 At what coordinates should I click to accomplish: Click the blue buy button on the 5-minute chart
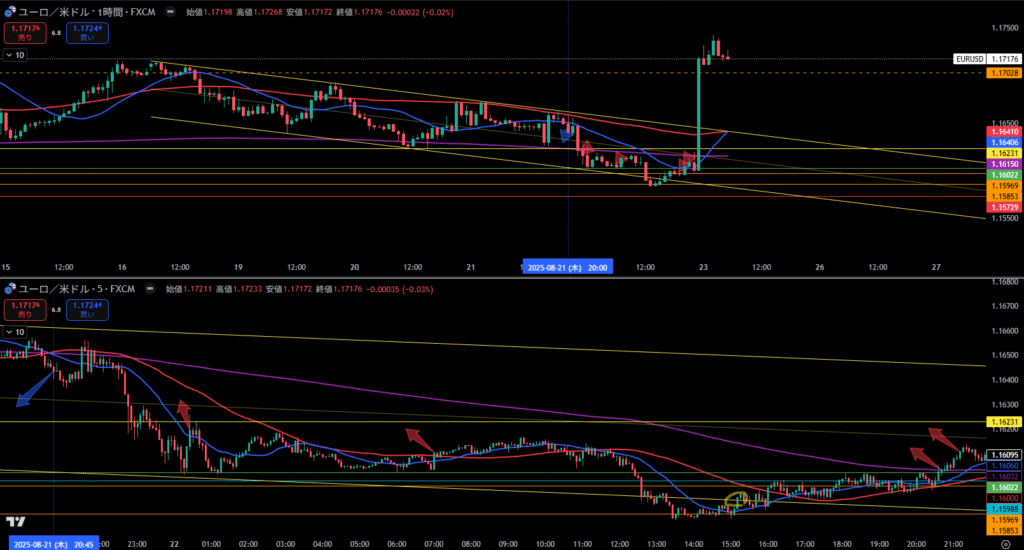[87, 310]
